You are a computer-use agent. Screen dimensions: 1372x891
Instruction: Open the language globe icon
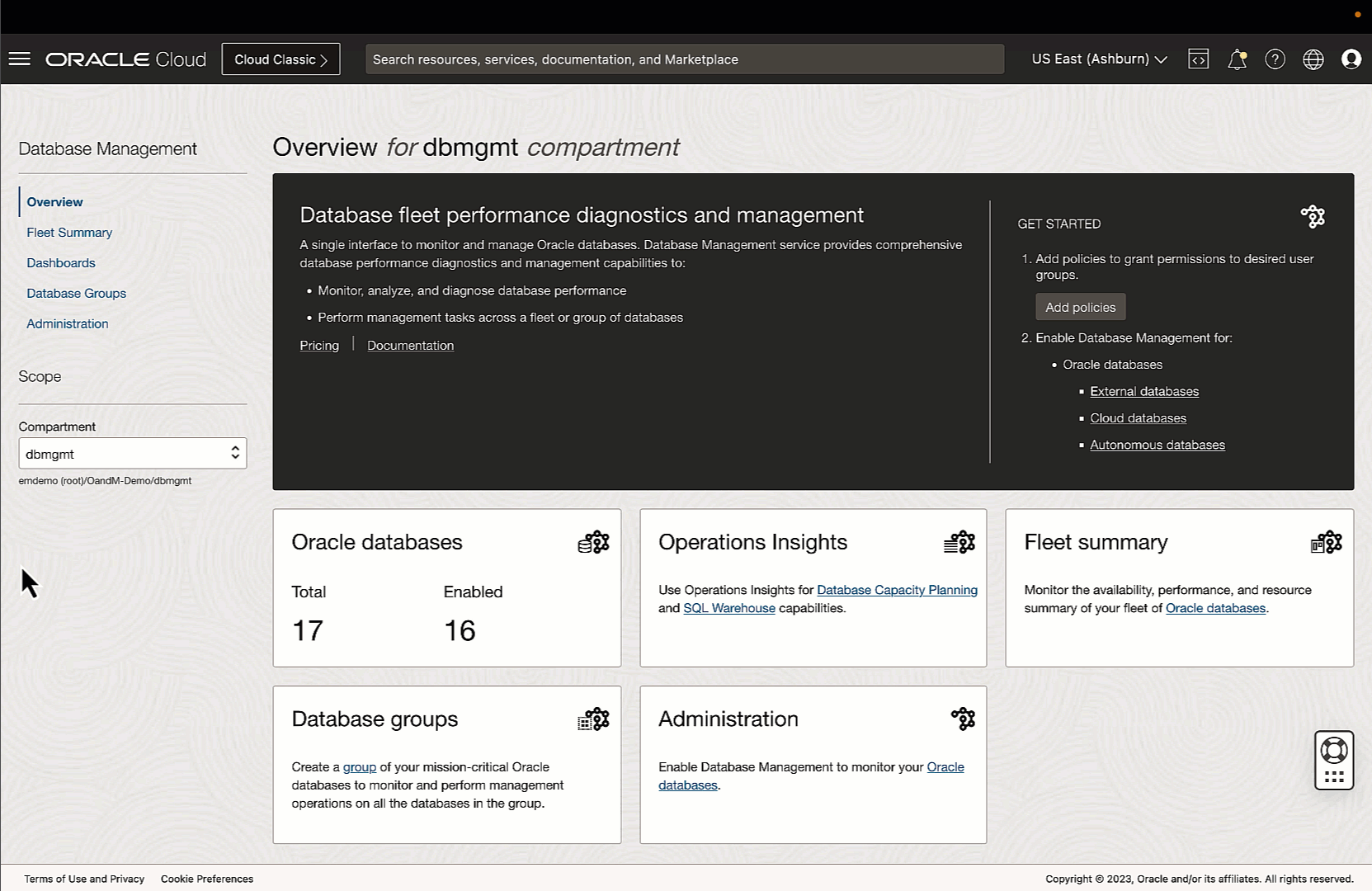1313,59
